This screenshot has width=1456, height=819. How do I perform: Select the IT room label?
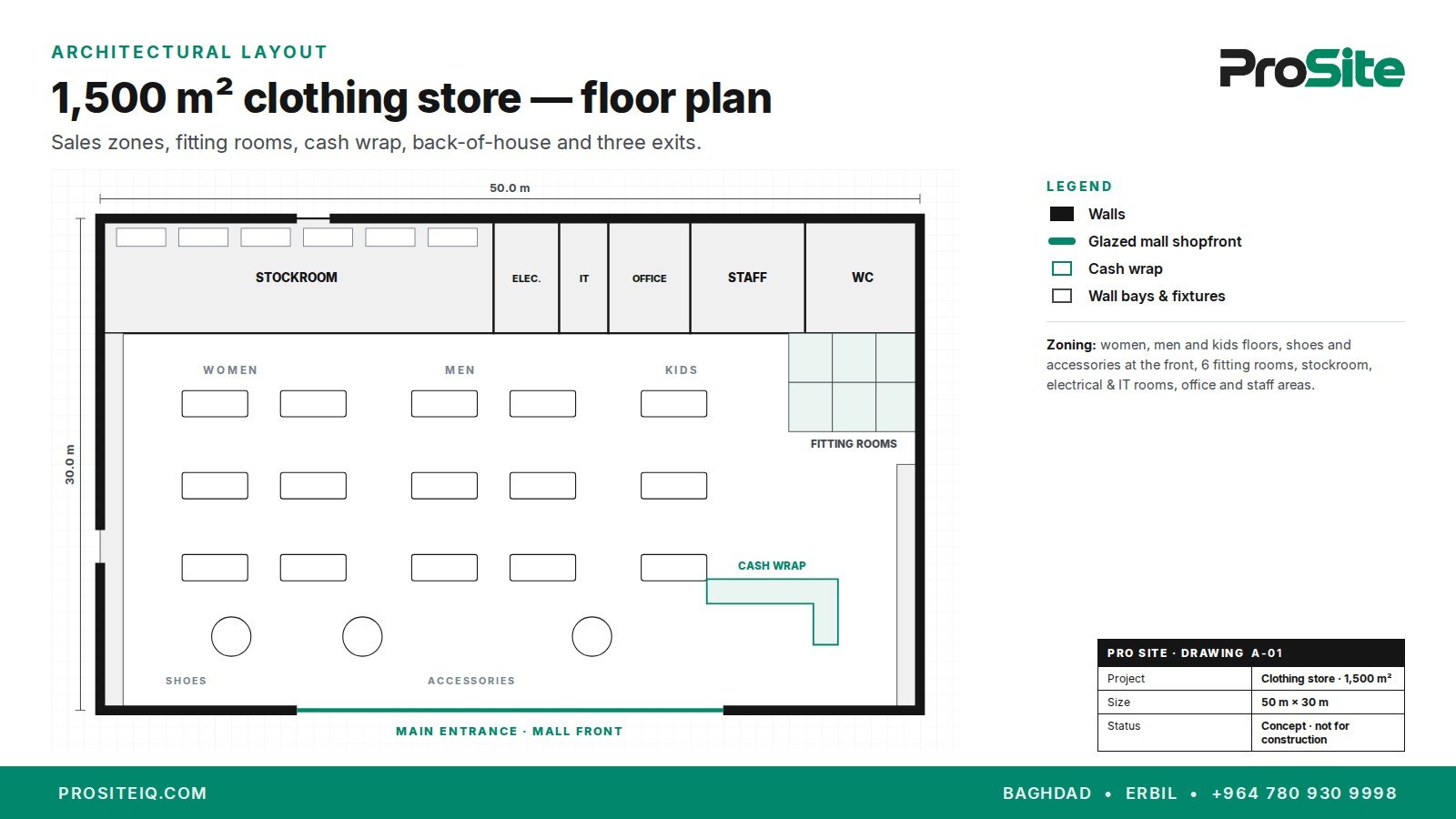click(x=584, y=278)
